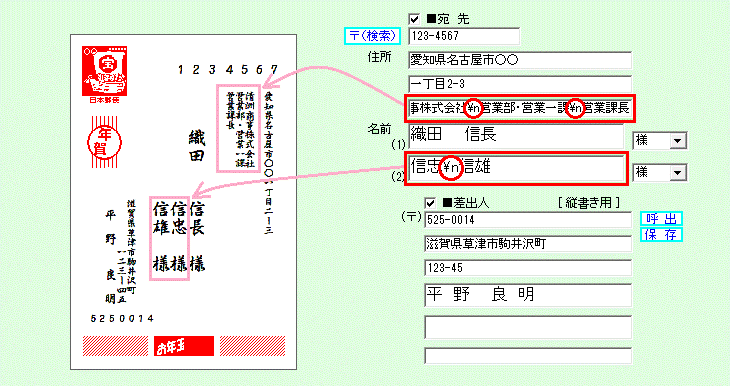Select the first 様 honorific combo box
The width and height of the screenshot is (730, 386).
pos(659,141)
